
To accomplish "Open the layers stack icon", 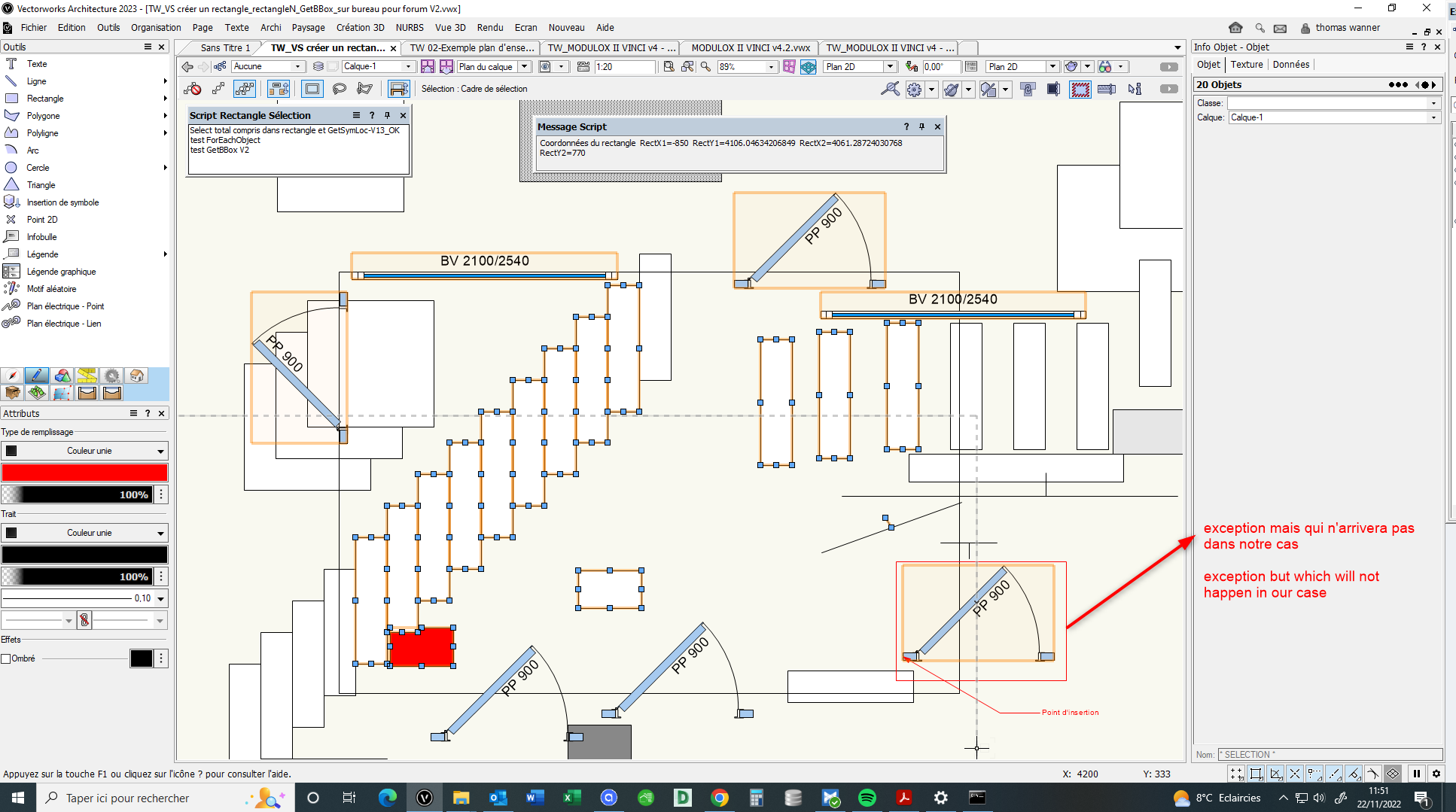I will pos(318,67).
